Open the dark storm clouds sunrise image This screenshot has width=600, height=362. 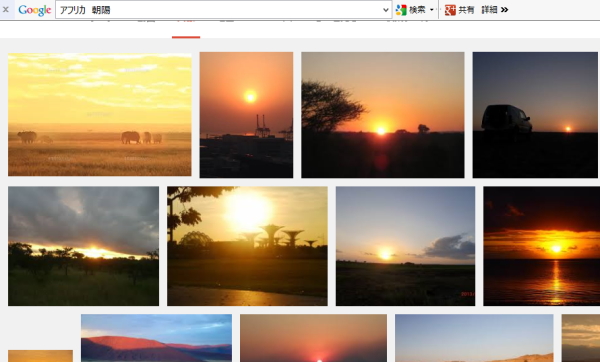coord(83,246)
